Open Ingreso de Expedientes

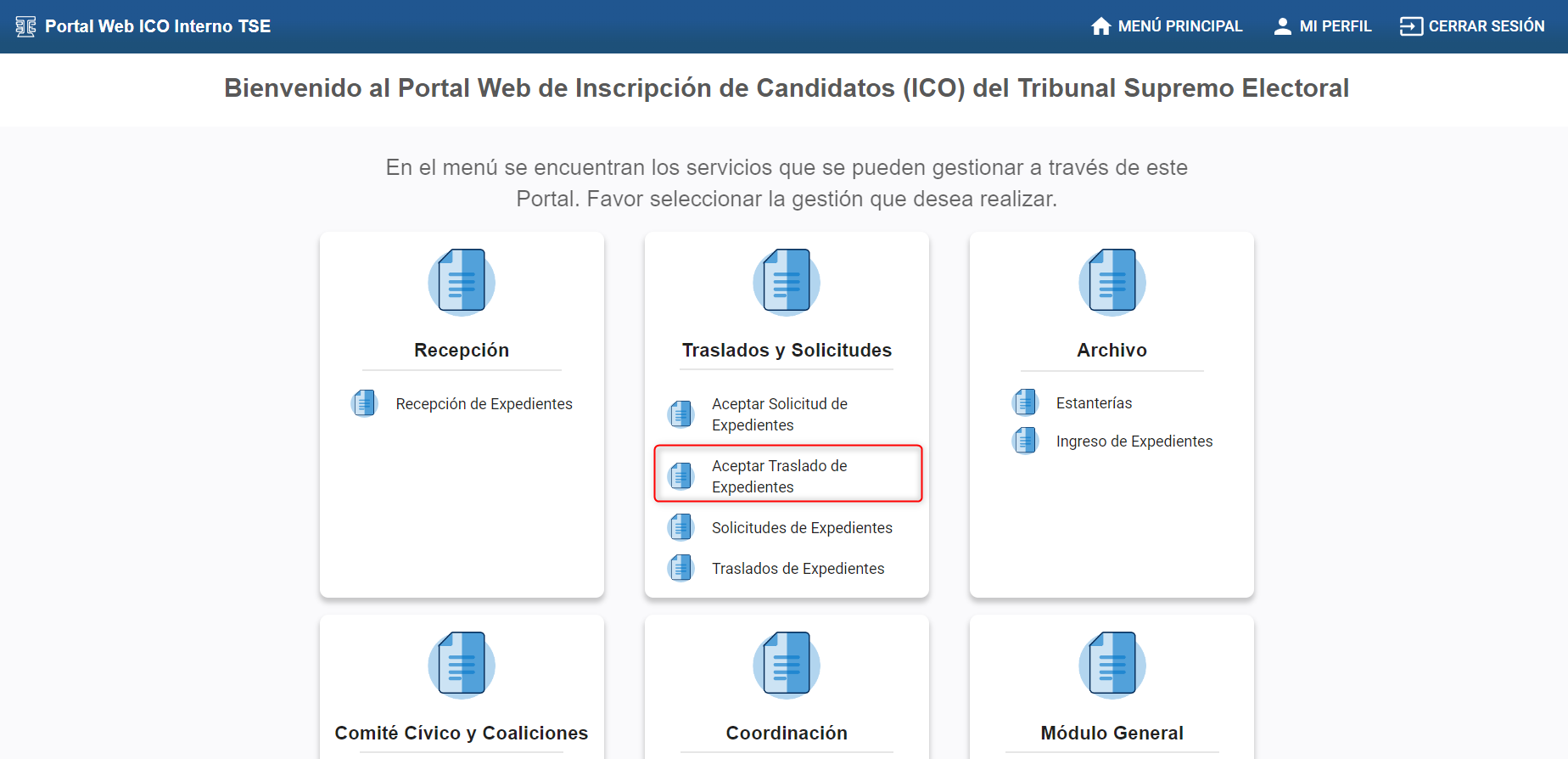(1134, 441)
